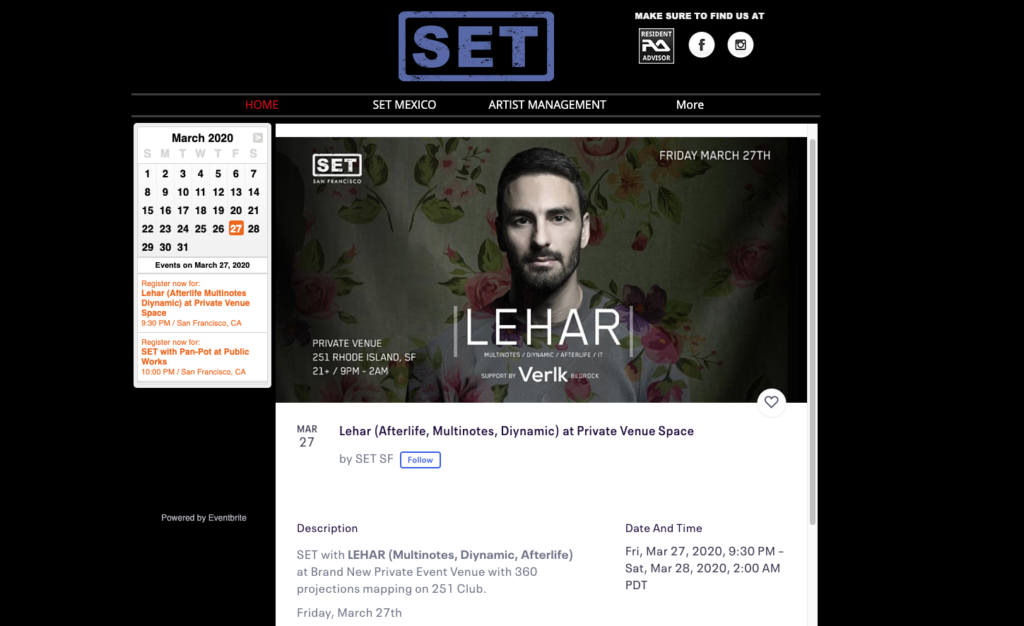Open the Facebook page icon
This screenshot has width=1024, height=626.
[x=701, y=44]
